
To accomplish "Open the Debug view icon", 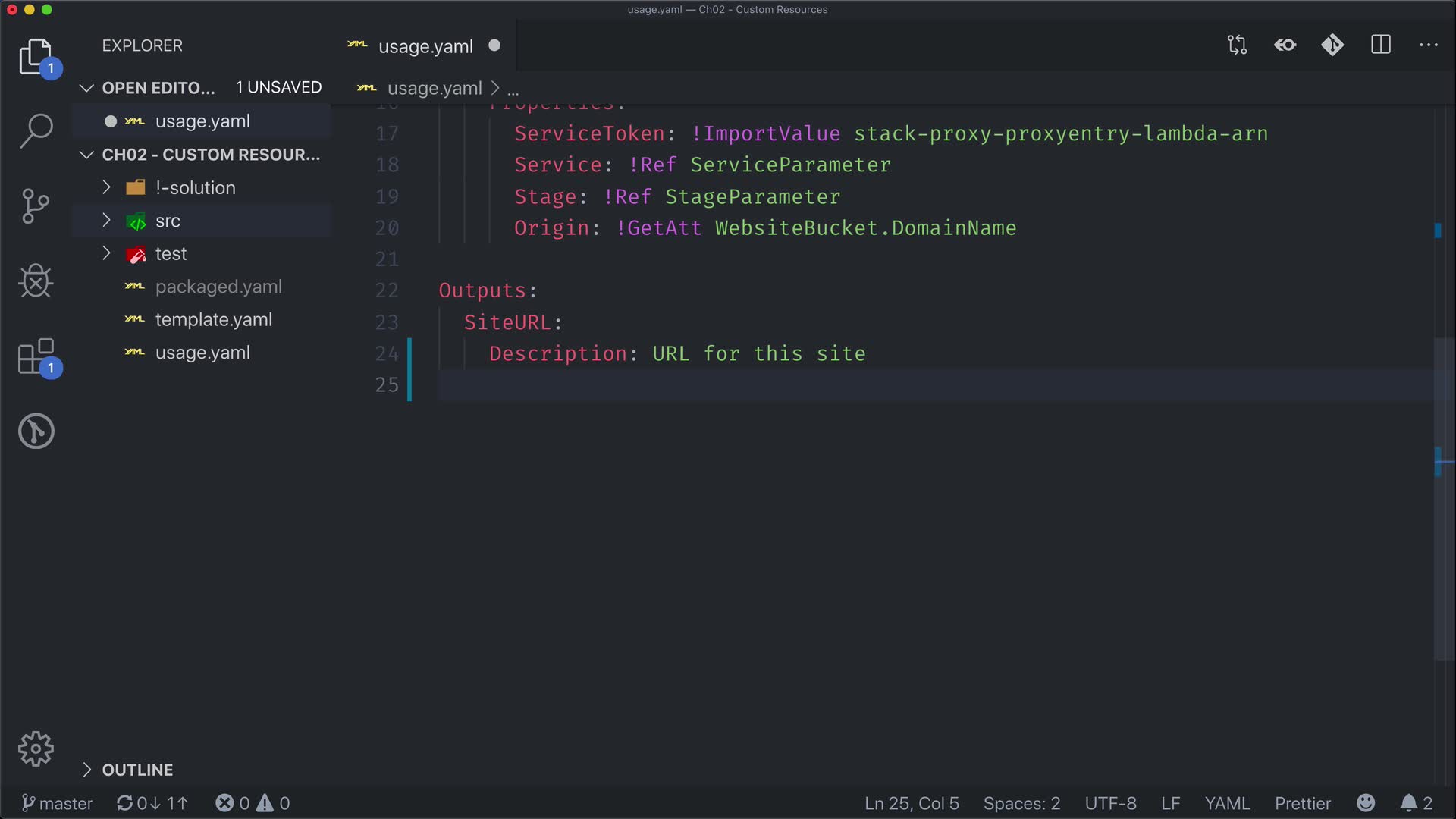I will coord(36,281).
